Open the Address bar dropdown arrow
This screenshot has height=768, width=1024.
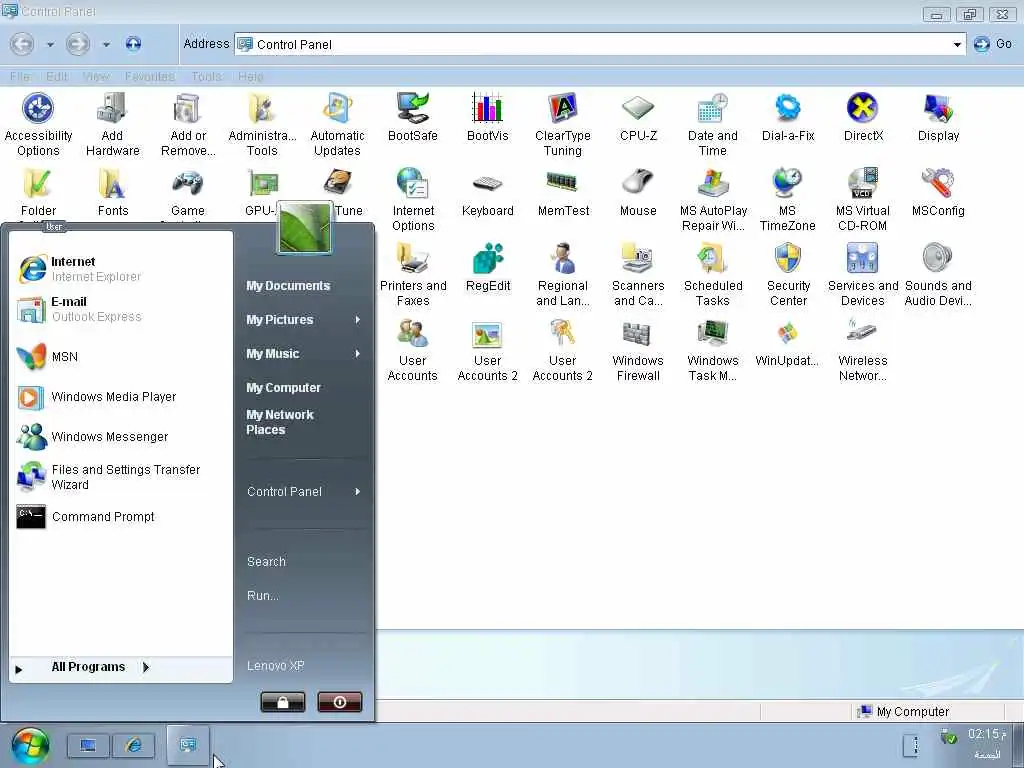[957, 44]
